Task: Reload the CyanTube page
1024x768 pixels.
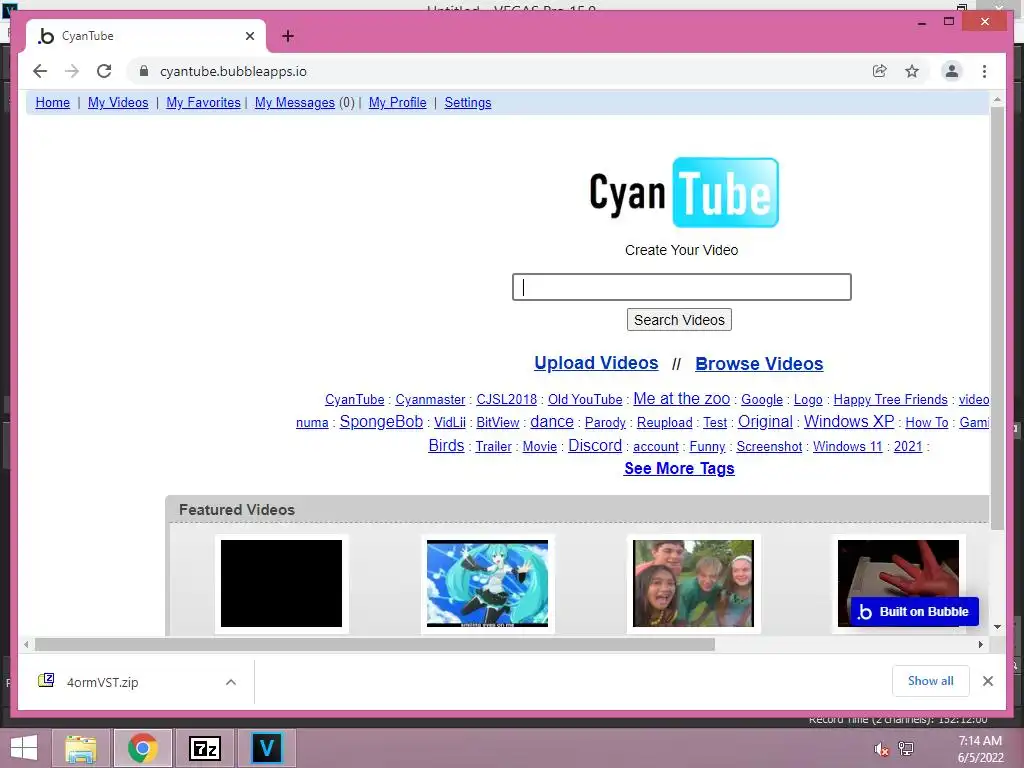Action: 104,71
